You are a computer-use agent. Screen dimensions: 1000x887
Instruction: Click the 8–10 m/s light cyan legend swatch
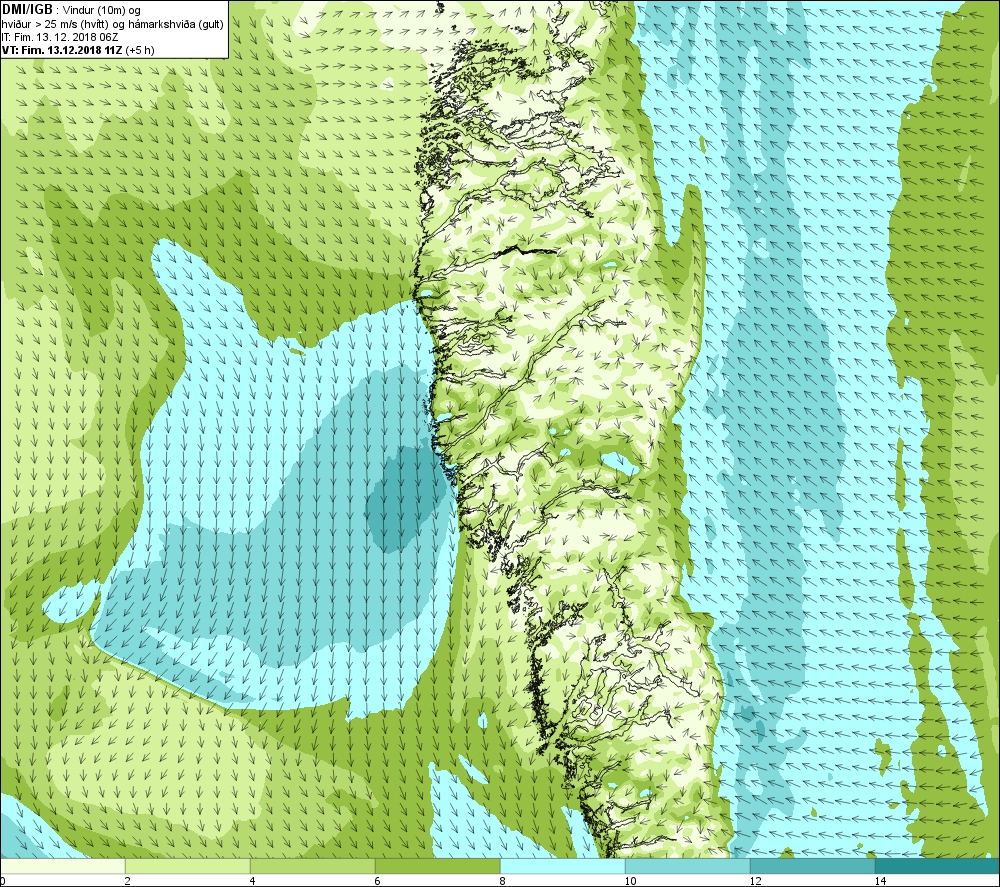coord(562,866)
